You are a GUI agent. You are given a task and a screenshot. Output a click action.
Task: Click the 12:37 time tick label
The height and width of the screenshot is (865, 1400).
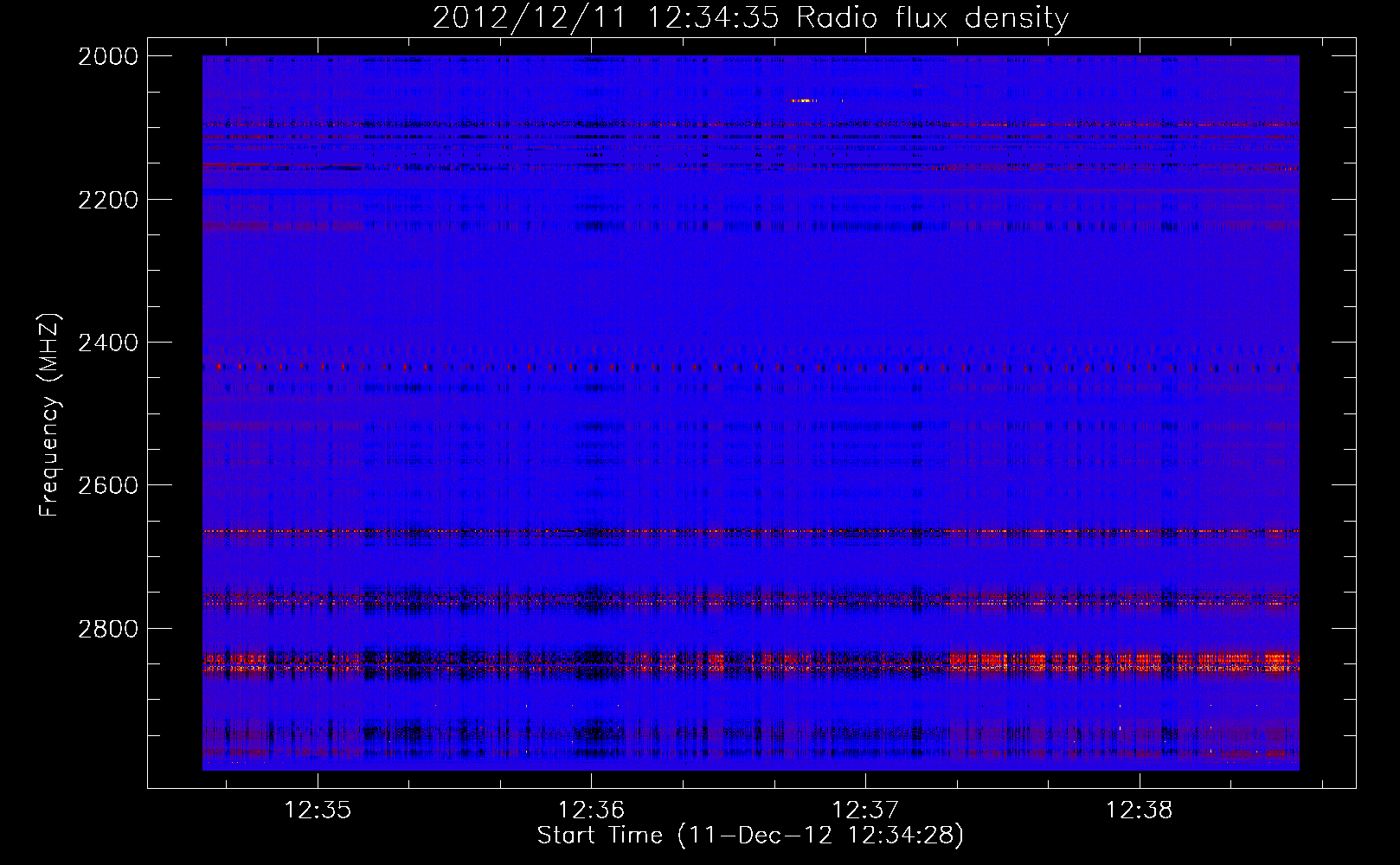point(865,811)
